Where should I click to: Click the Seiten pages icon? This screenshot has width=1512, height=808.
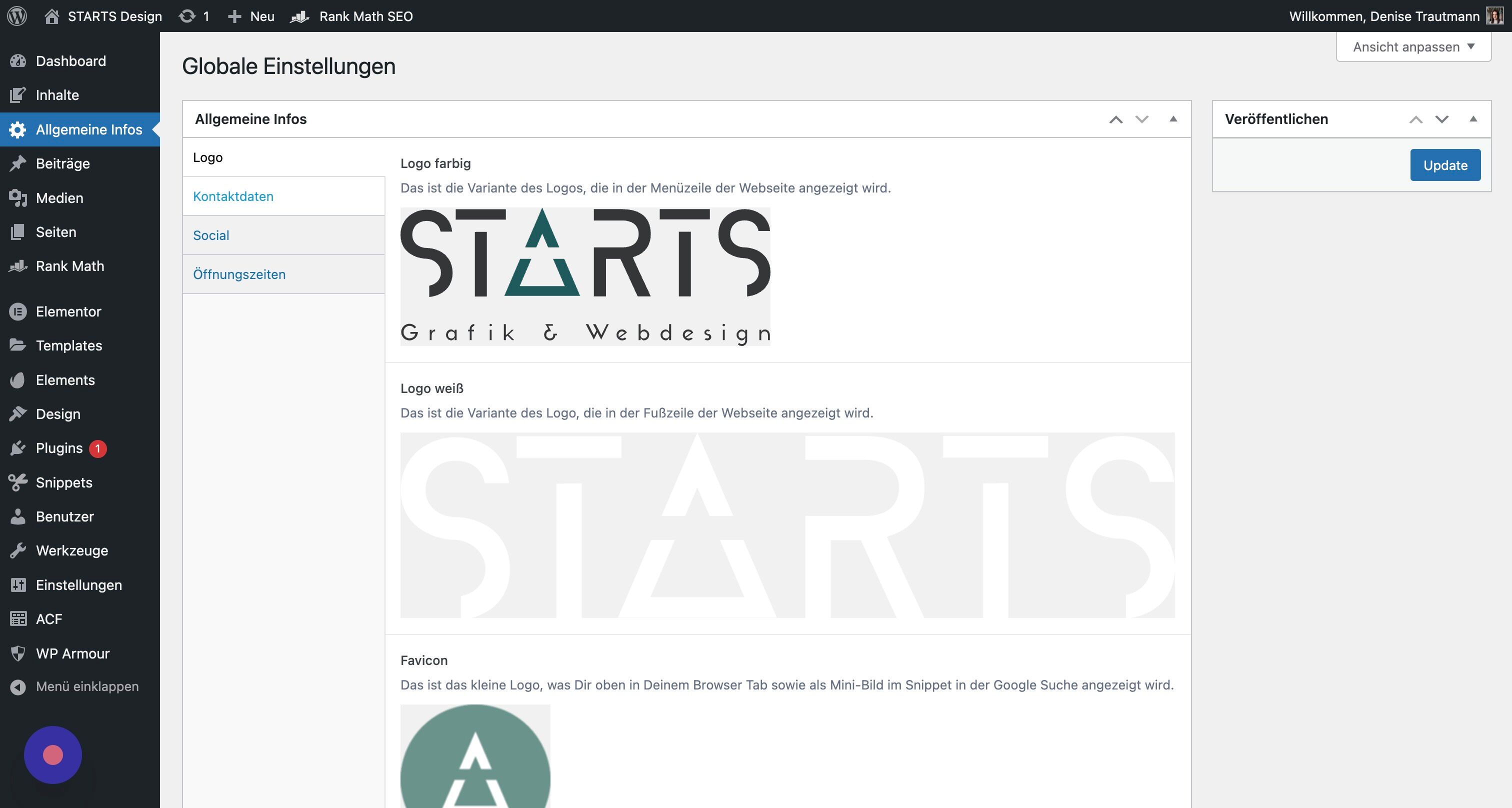[18, 232]
